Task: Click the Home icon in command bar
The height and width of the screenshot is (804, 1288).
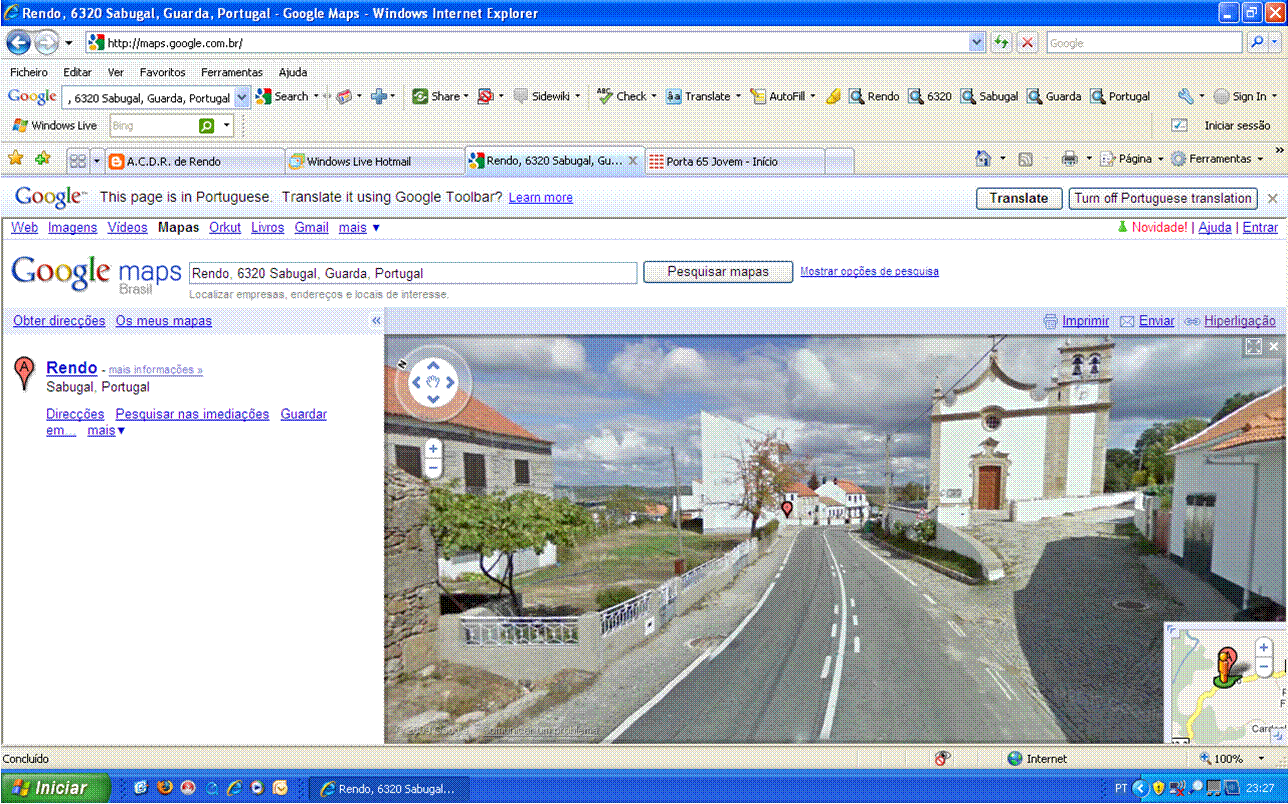Action: [983, 159]
